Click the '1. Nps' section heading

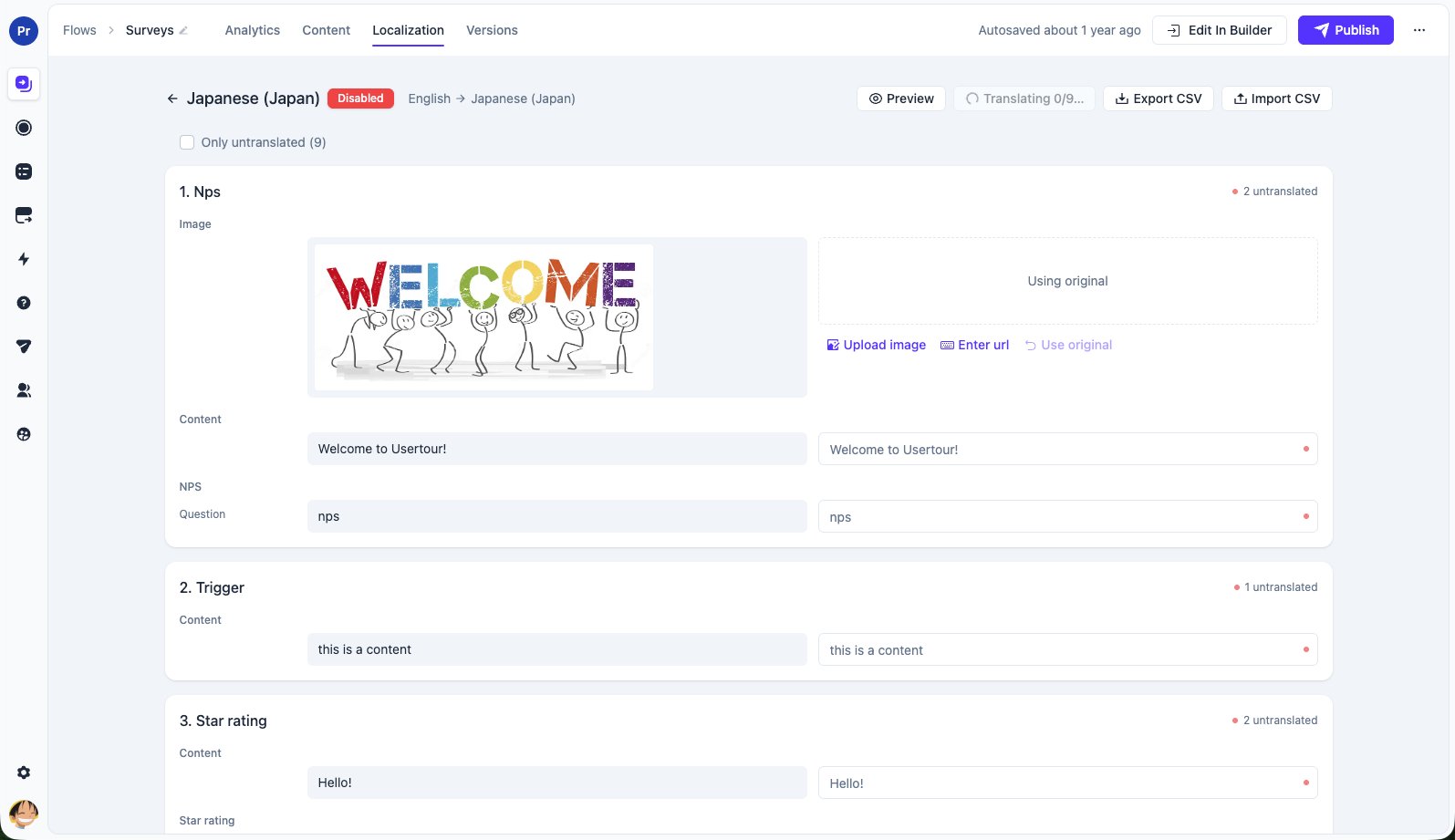[x=200, y=192]
